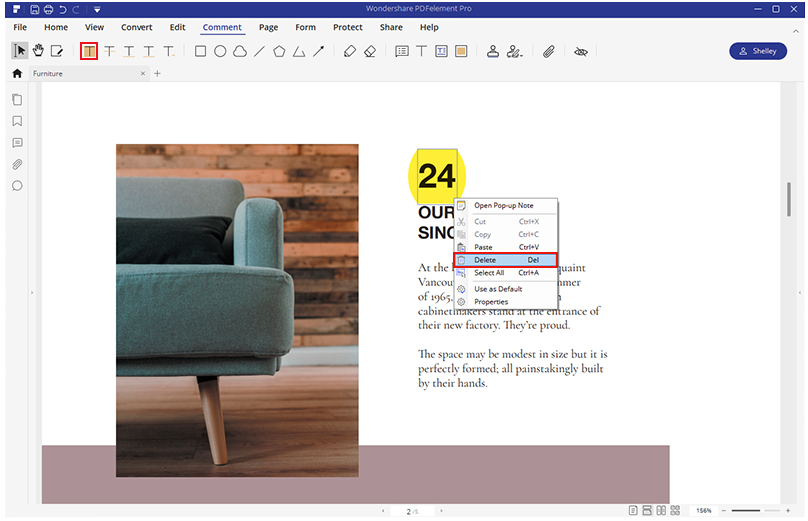The width and height of the screenshot is (808, 521).
Task: Undo the last action
Action: pyautogui.click(x=62, y=9)
